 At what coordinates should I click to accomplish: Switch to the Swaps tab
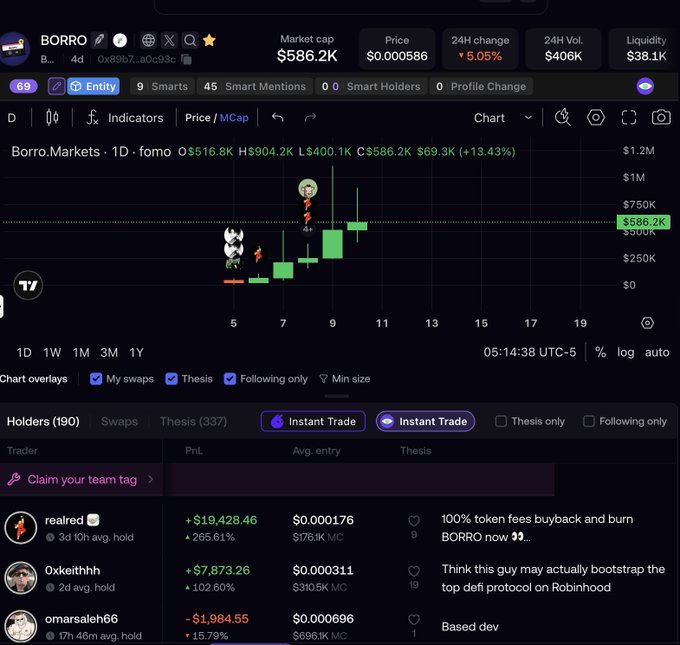point(119,421)
